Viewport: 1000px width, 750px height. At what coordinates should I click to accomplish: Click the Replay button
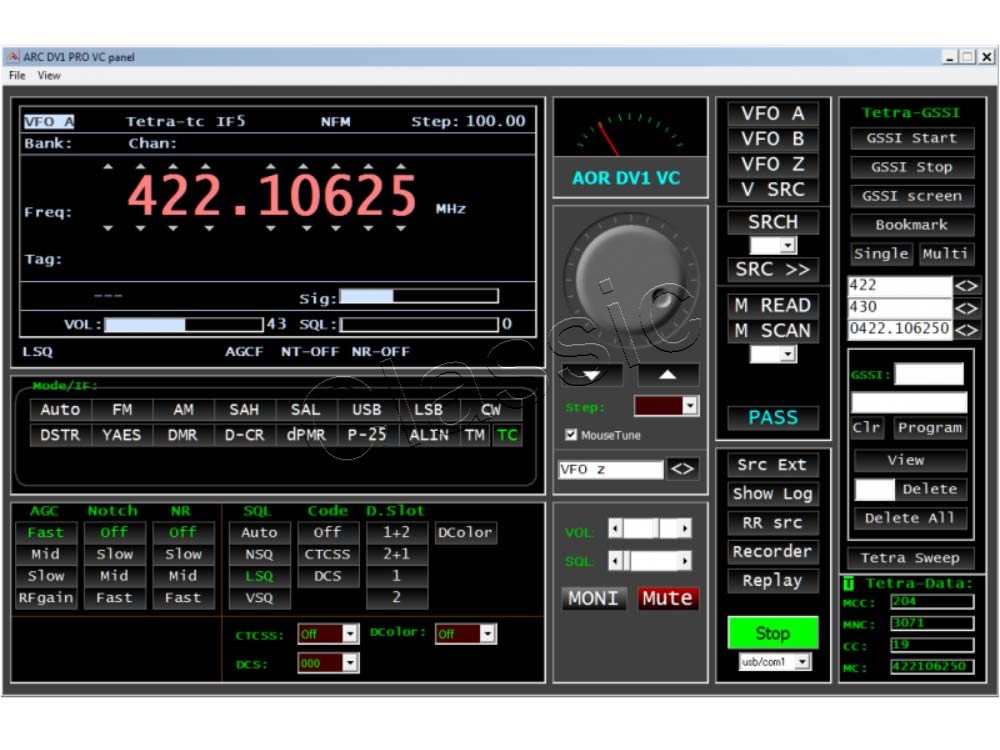tap(772, 580)
